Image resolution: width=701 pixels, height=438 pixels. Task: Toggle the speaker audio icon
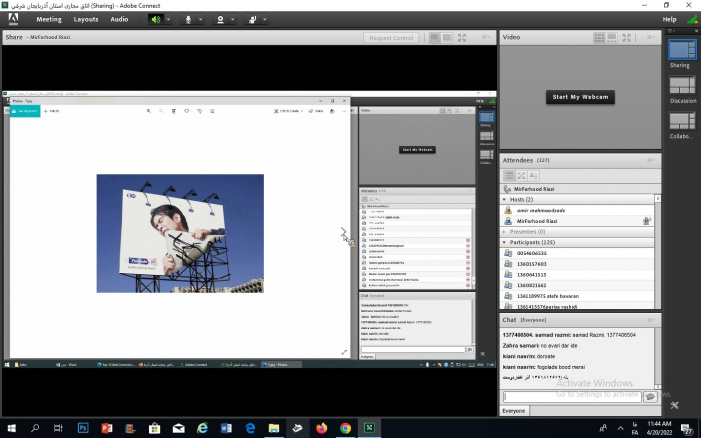click(x=156, y=19)
